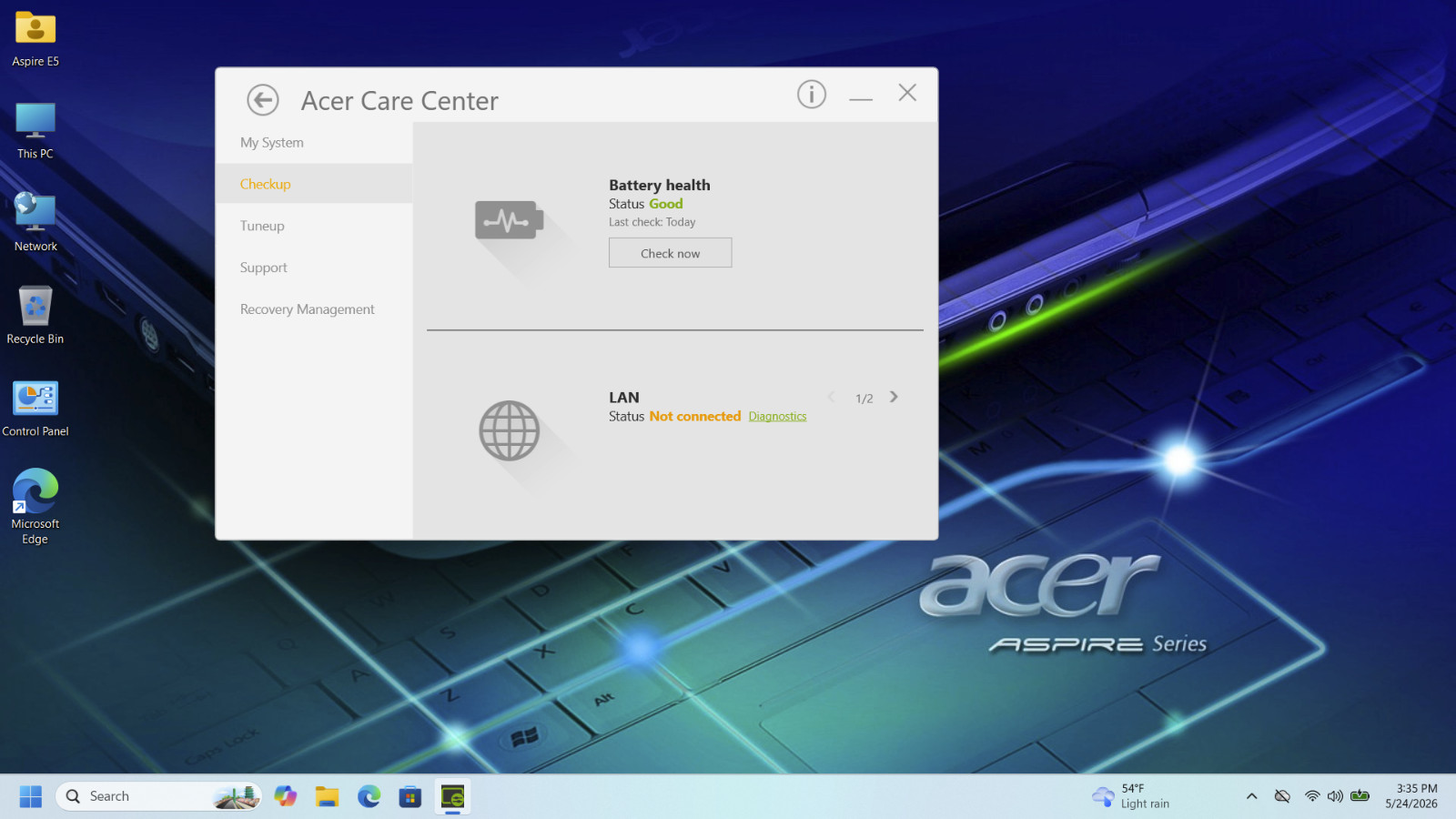Open the info icon in Acer Care Center
The height and width of the screenshot is (819, 1456).
[812, 94]
